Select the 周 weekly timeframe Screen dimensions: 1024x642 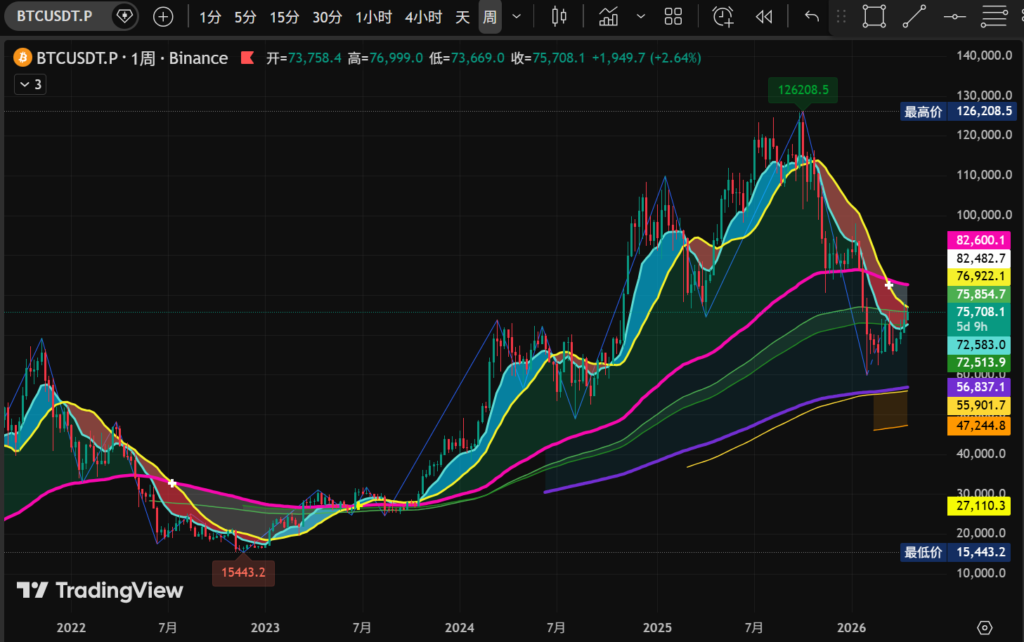coord(490,17)
